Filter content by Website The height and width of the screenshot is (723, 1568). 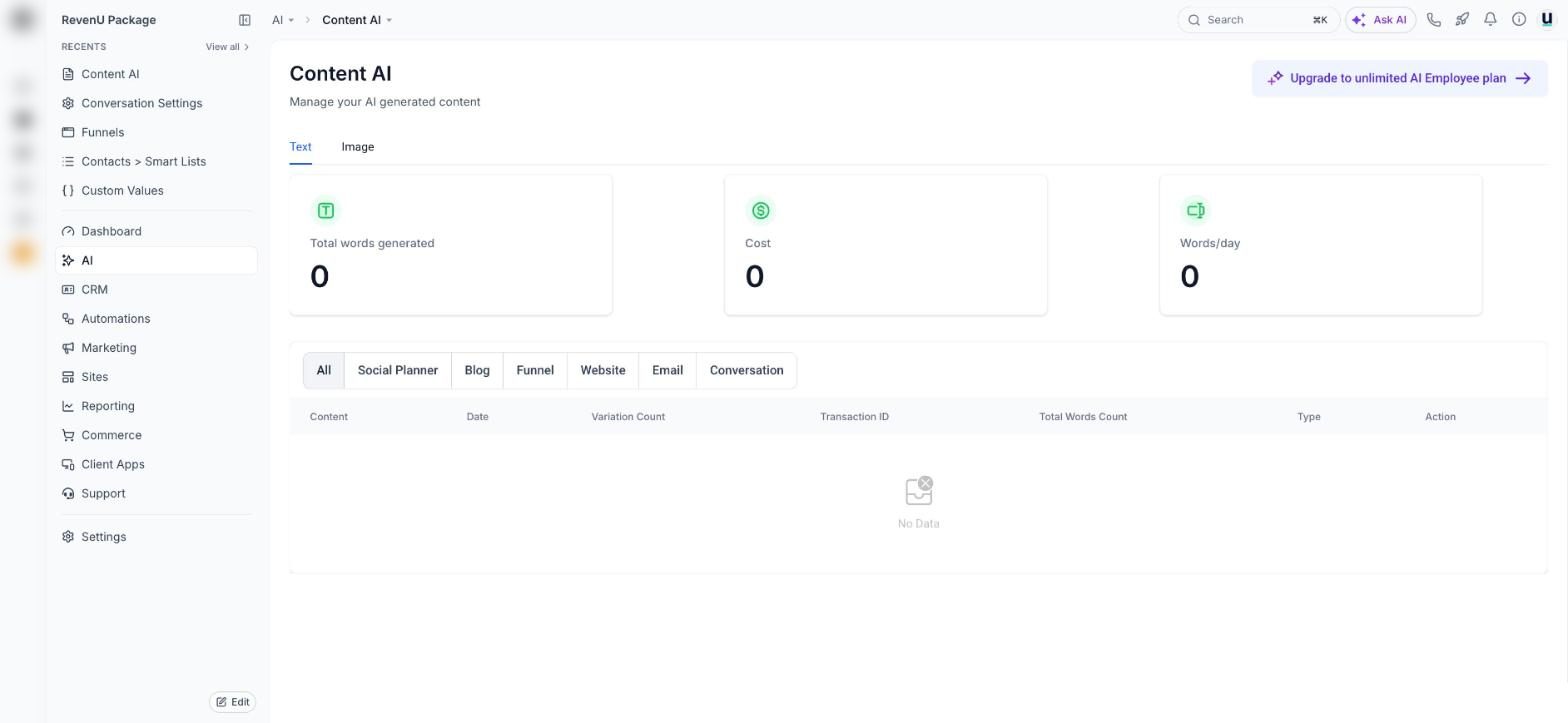pyautogui.click(x=603, y=371)
